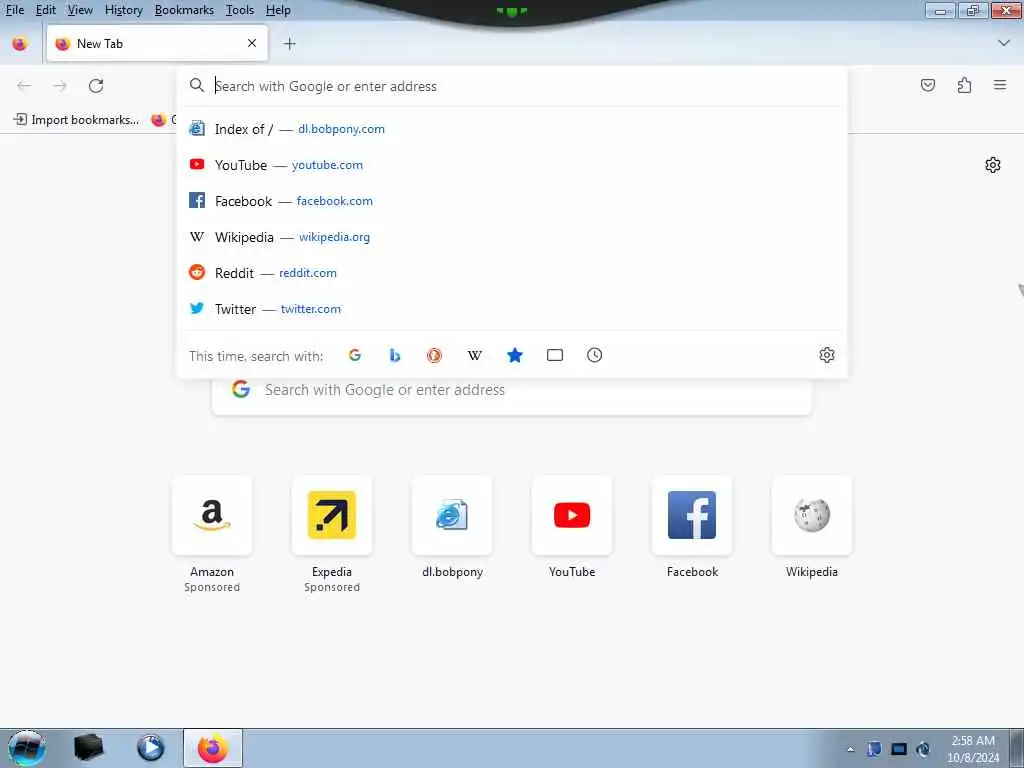1024x768 pixels.
Task: Search this time with Google icon
Action: (355, 355)
